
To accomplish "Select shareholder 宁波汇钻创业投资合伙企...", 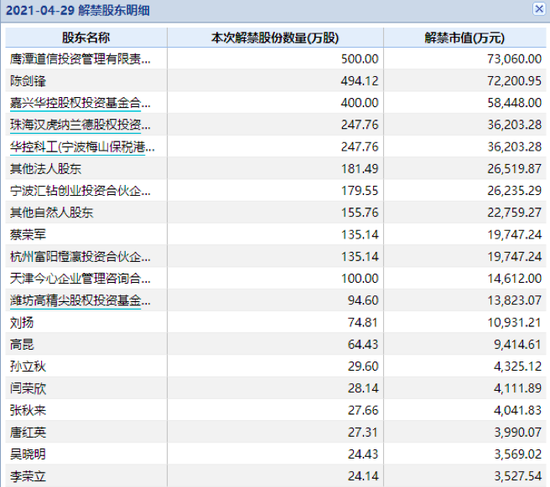I will (x=80, y=191).
